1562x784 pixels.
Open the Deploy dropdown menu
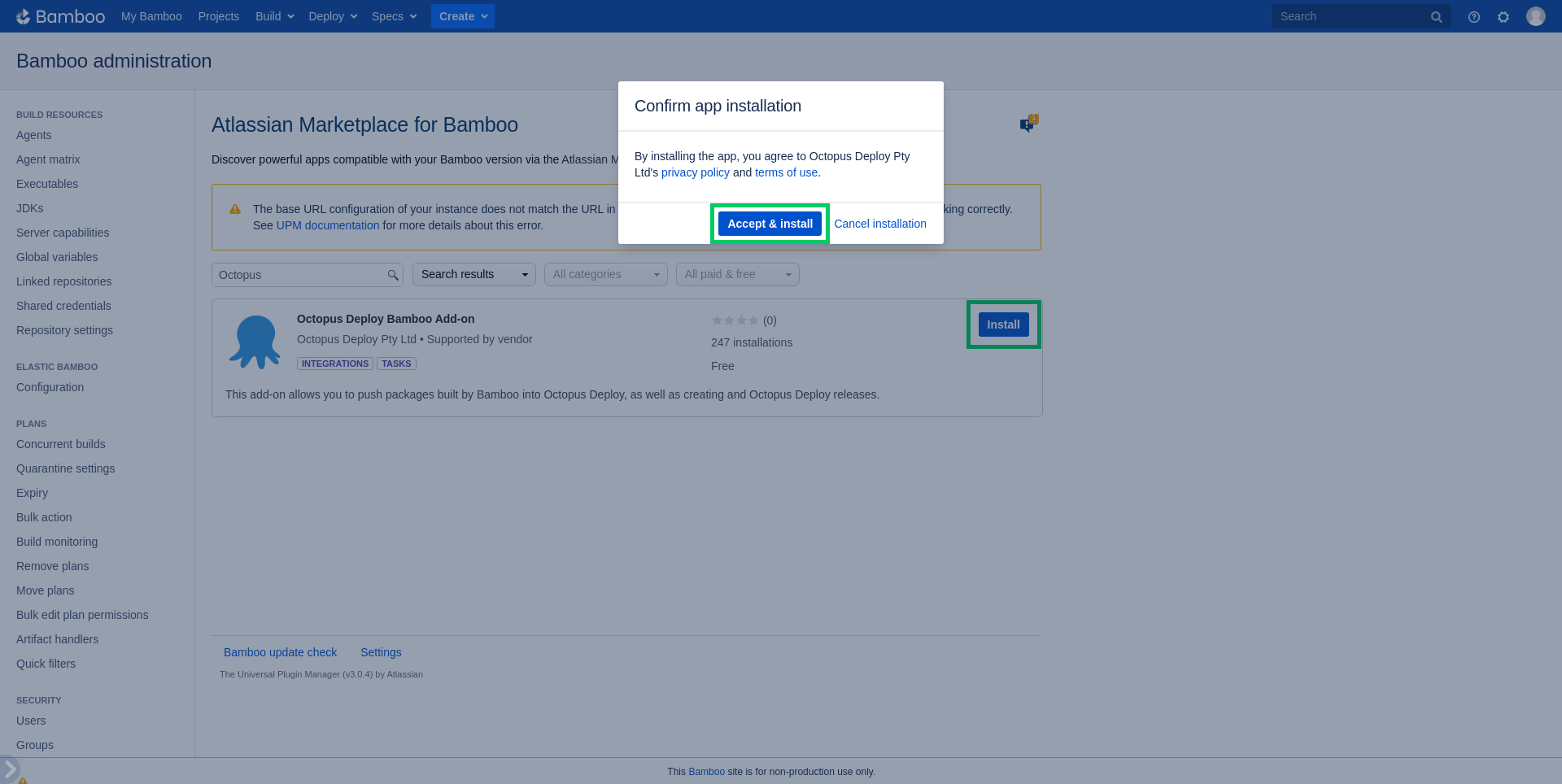[x=333, y=16]
